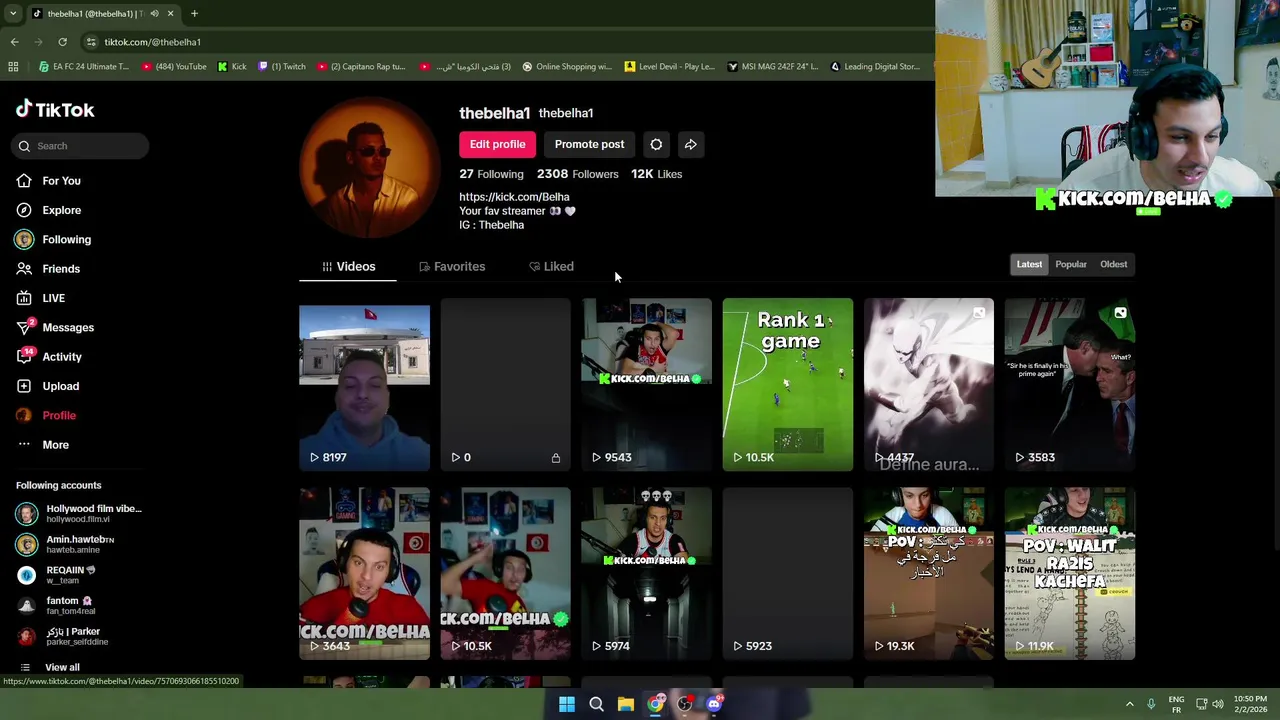
Task: Open the Twitch bookmark
Action: tap(282, 67)
